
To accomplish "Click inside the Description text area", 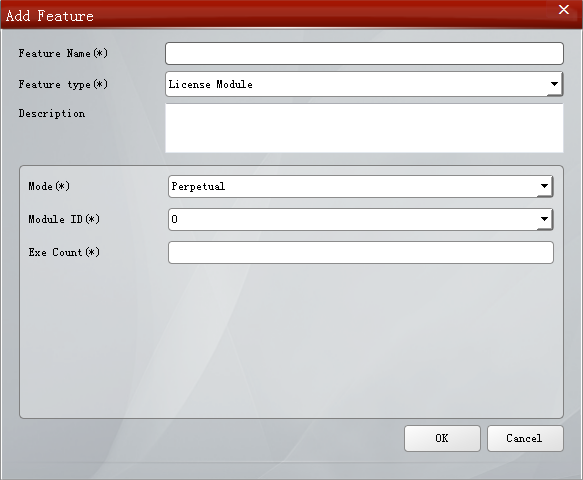I will [364, 128].
